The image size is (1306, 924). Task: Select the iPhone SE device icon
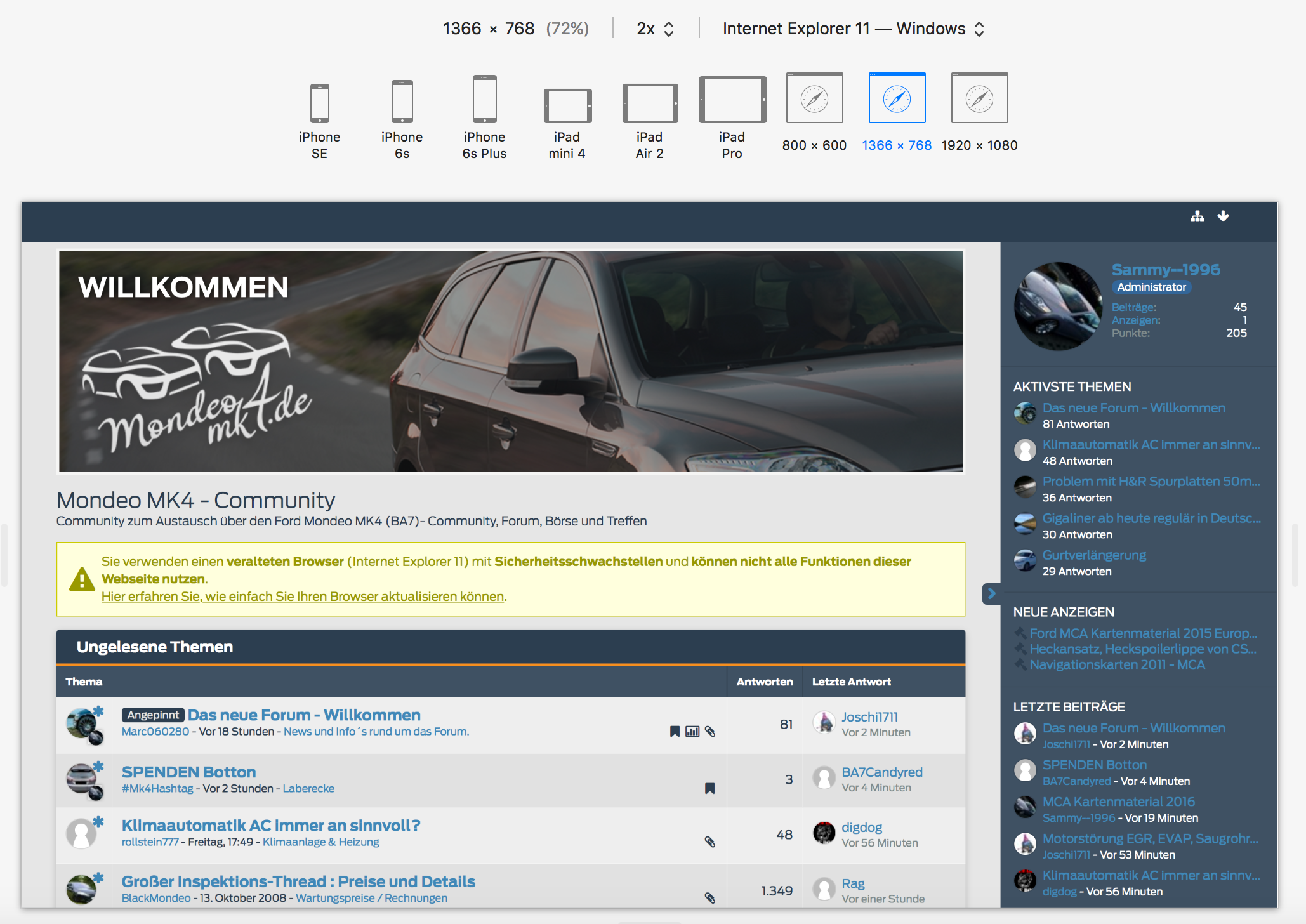coord(319,103)
